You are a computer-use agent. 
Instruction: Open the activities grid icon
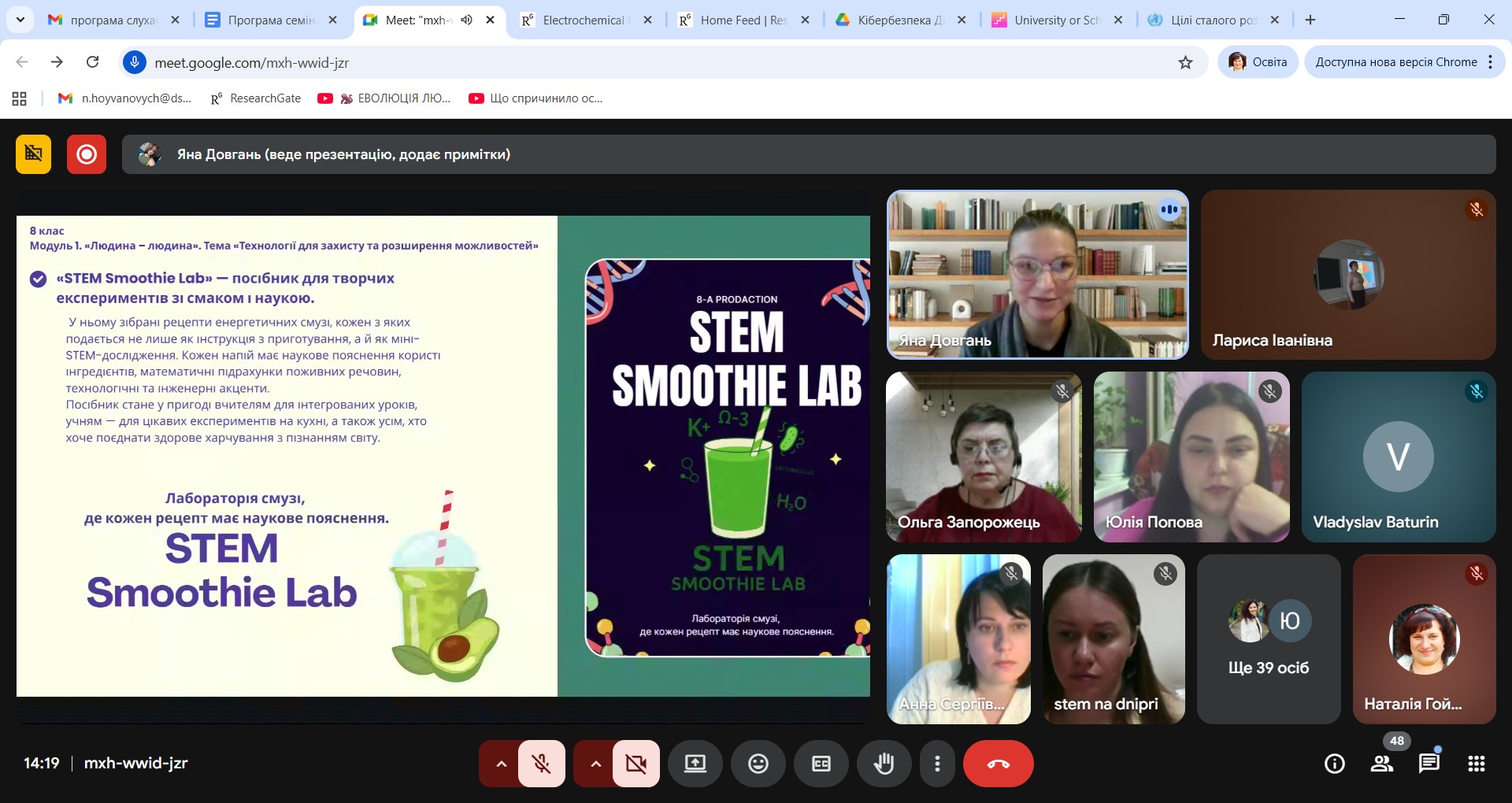click(1476, 764)
